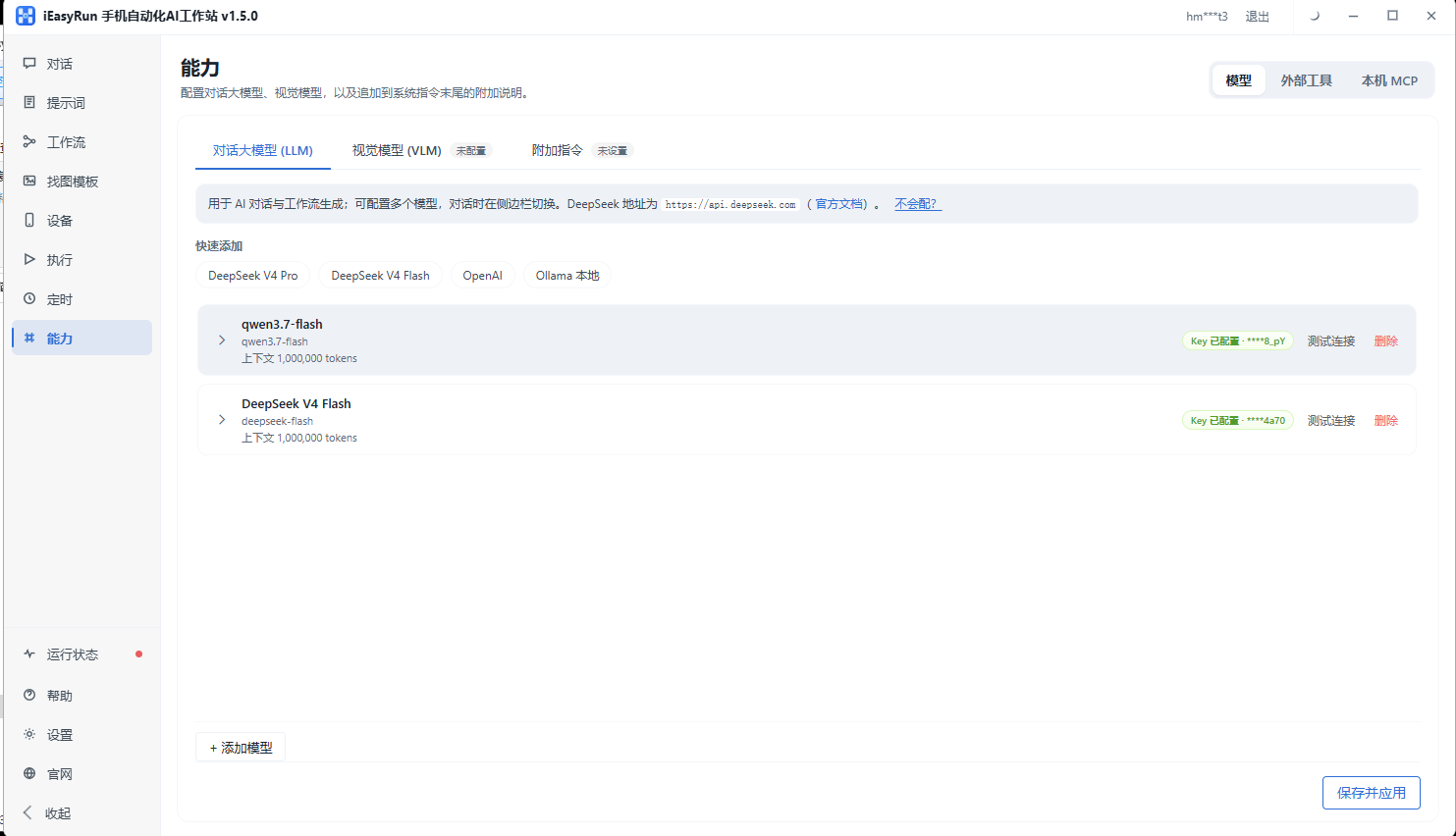Select the 找图模板 image template icon
Viewport: 1456px width, 836px height.
(29, 182)
